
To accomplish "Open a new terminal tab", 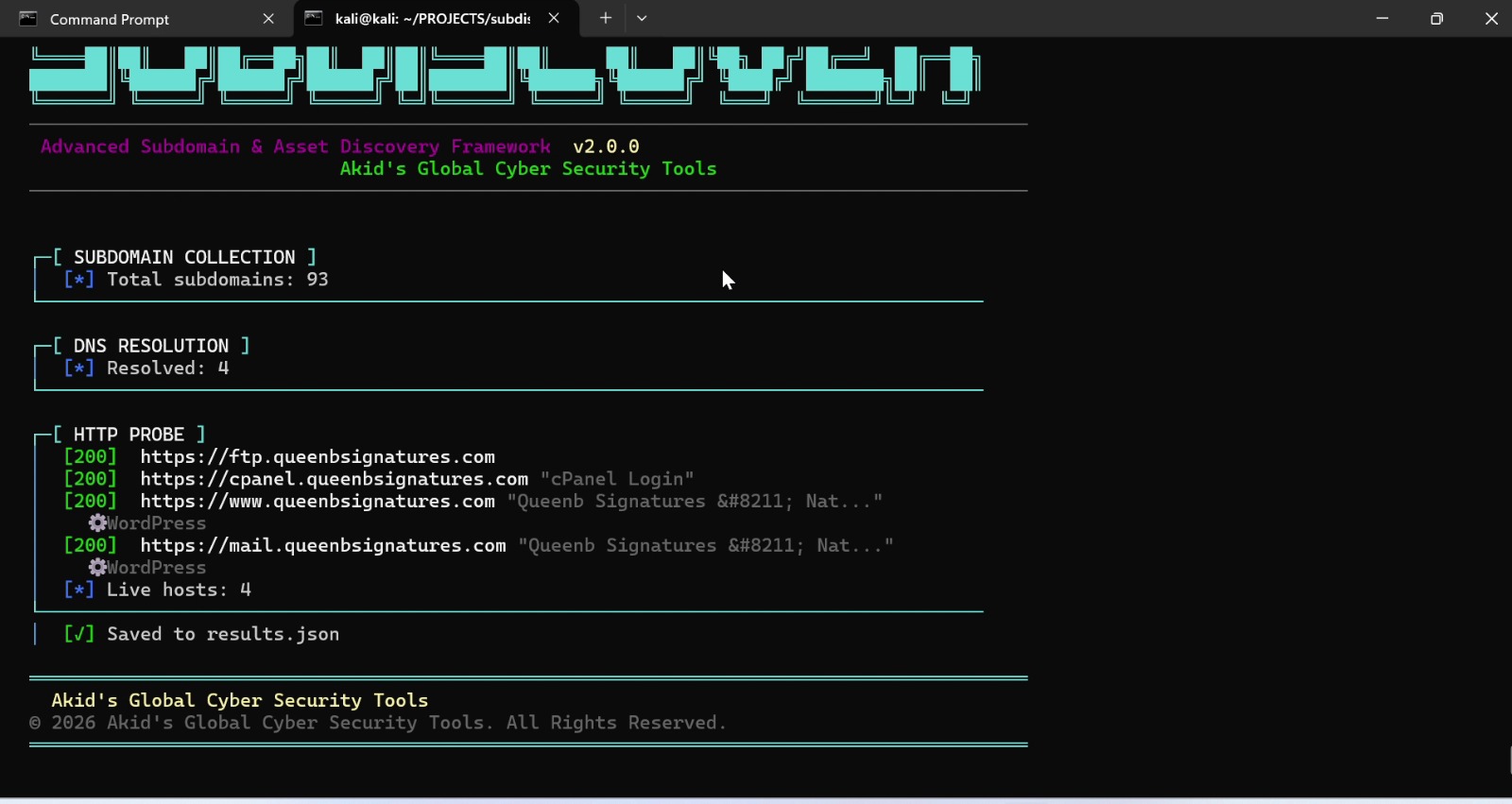I will pos(606,18).
